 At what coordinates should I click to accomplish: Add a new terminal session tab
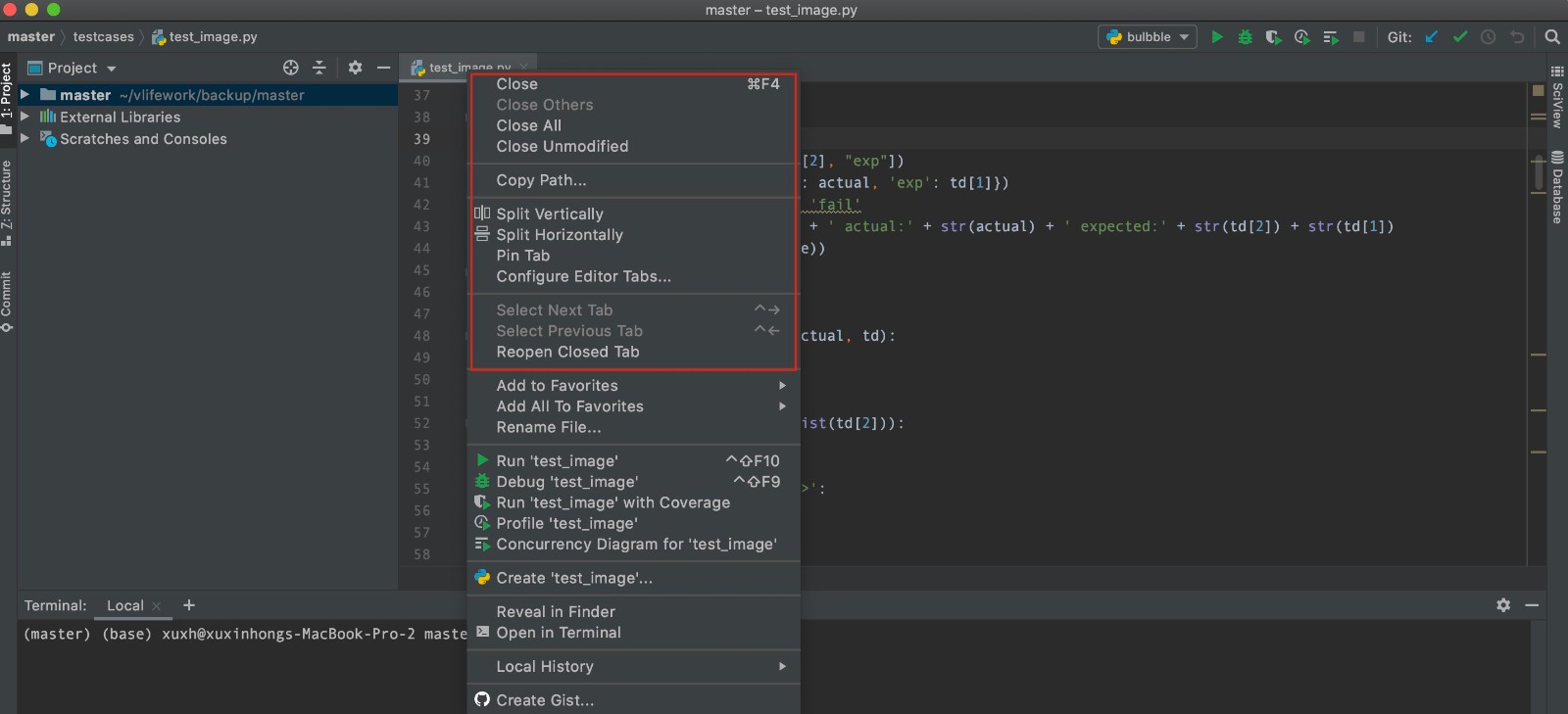pyautogui.click(x=189, y=605)
